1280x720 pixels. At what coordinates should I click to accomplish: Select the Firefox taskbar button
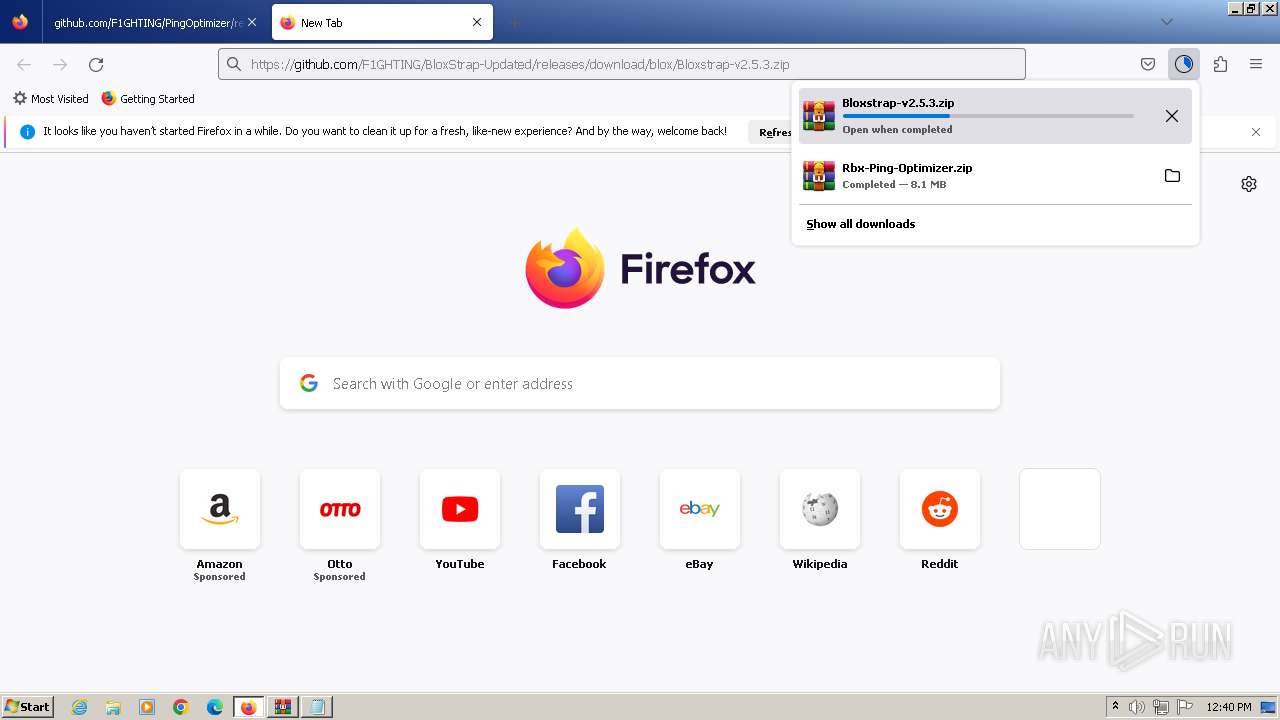tap(249, 707)
